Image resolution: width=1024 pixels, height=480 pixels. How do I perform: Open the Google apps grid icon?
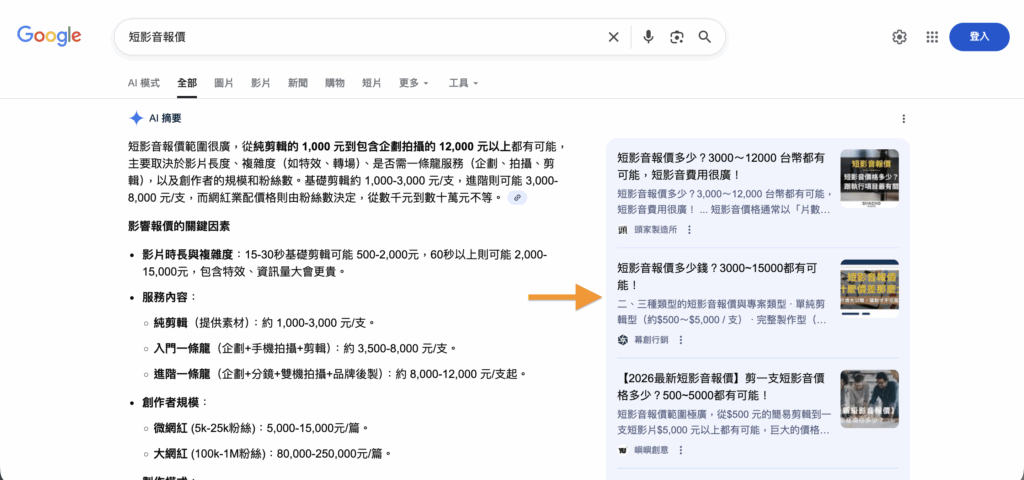click(x=932, y=37)
